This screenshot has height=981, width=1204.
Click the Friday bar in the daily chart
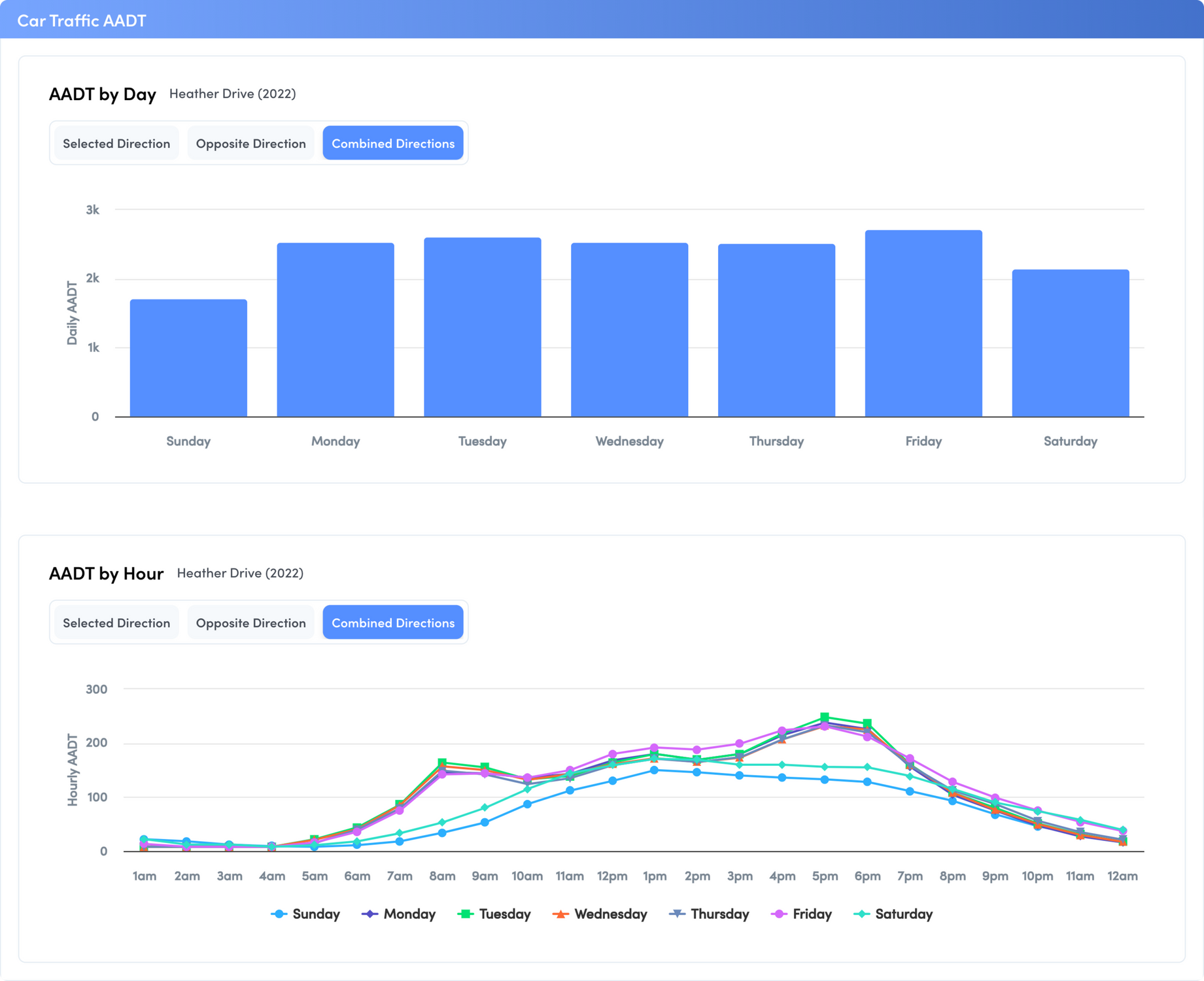pyautogui.click(x=923, y=324)
